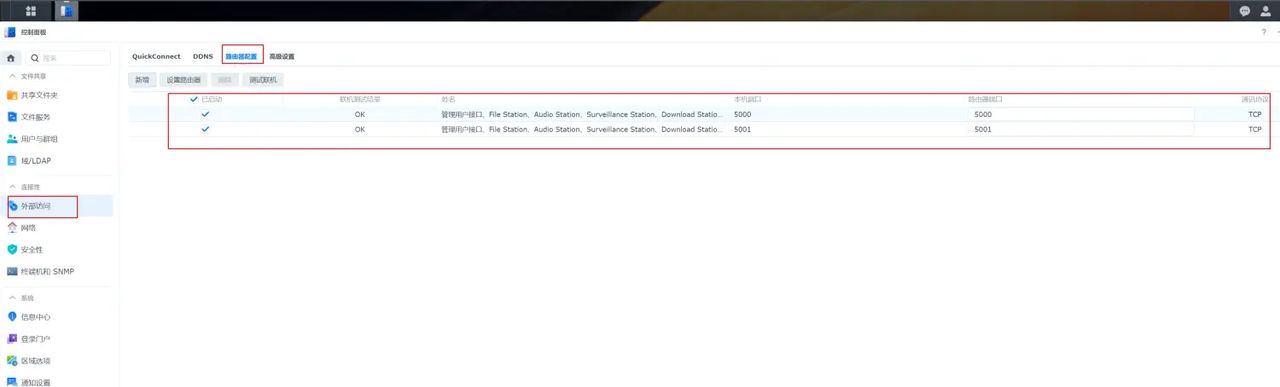Go to control panel home icon

point(11,58)
